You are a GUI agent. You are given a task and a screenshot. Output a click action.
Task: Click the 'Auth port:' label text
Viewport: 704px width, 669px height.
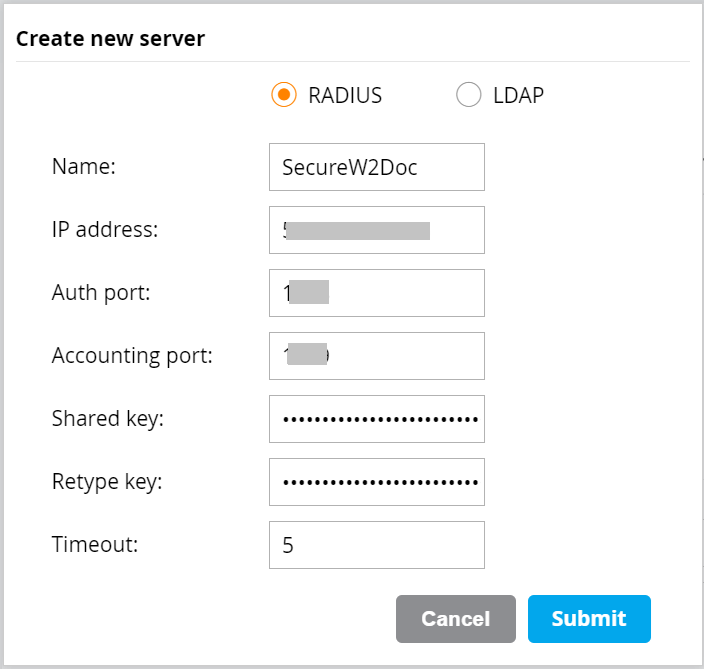99,293
